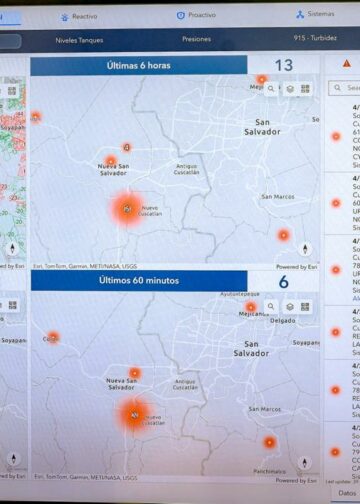
Task: Open the 915 - Turbidez sub-tab
Action: tap(315, 38)
